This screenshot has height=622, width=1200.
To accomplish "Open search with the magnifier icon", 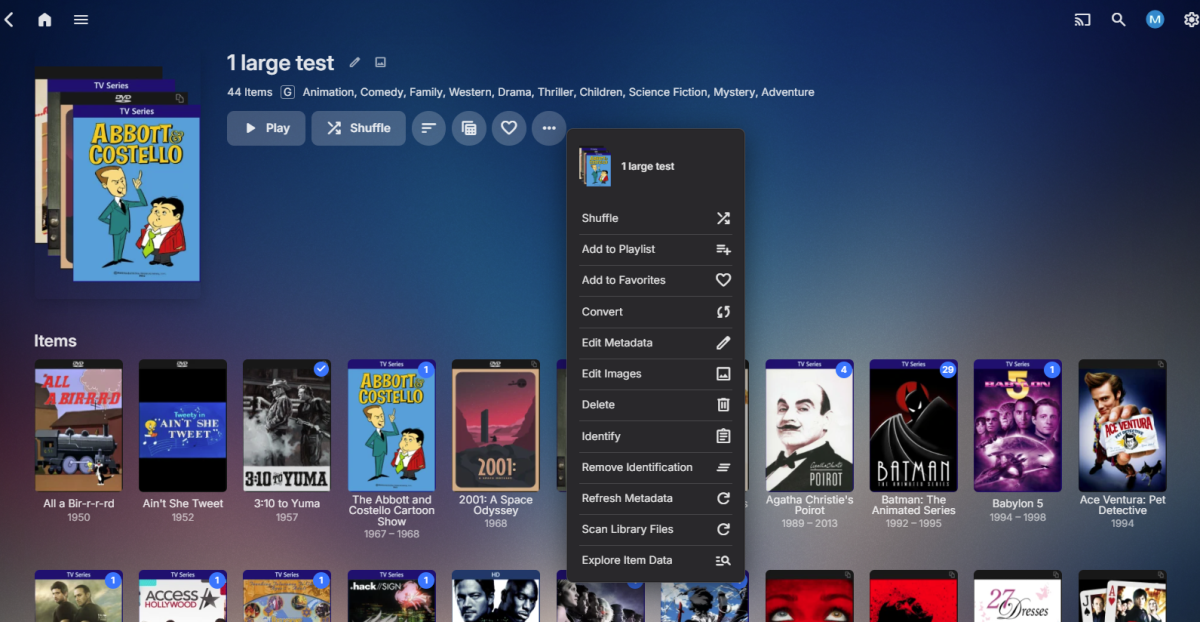I will (x=1118, y=20).
